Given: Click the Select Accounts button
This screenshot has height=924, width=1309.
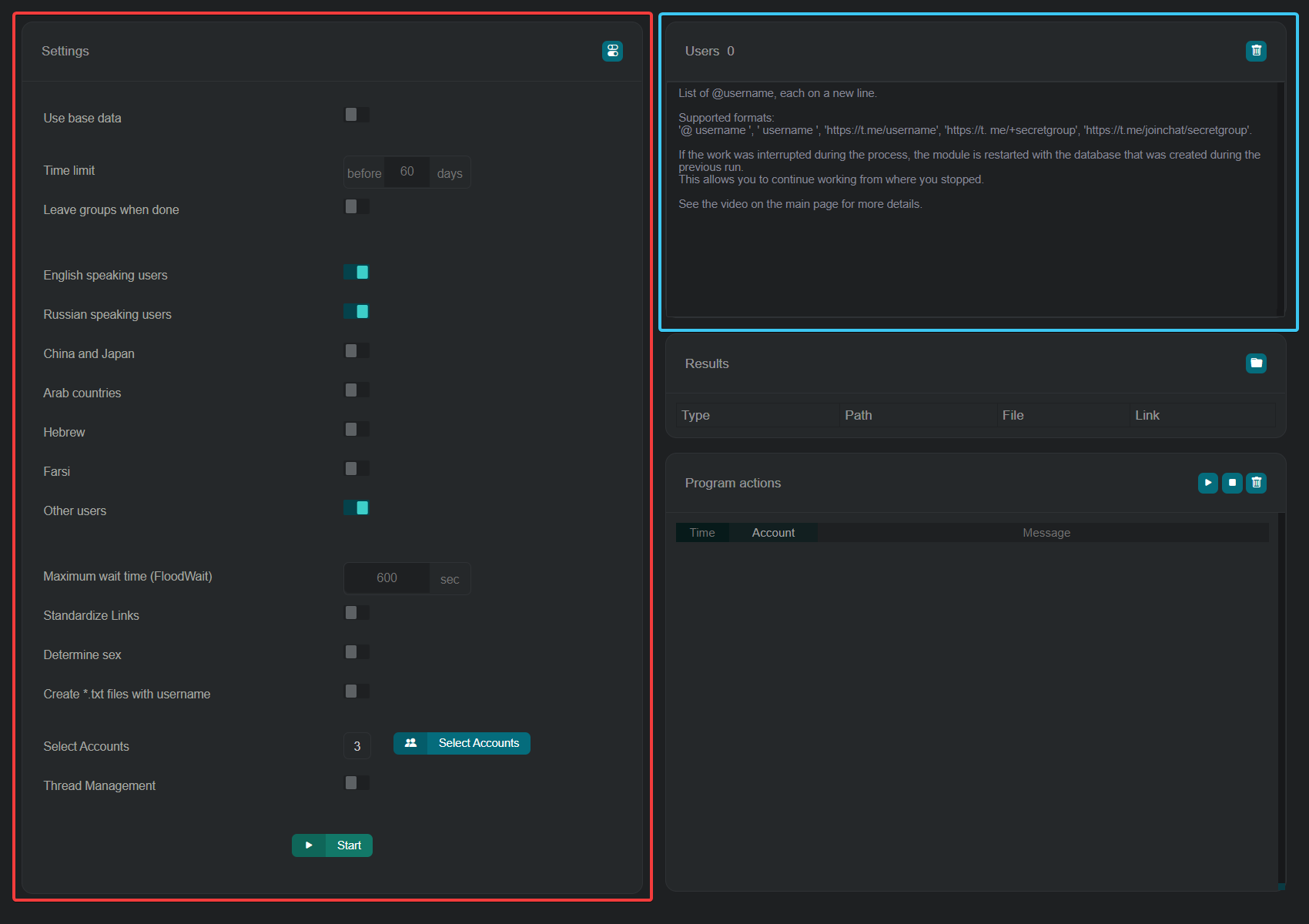Looking at the screenshot, I should point(462,743).
